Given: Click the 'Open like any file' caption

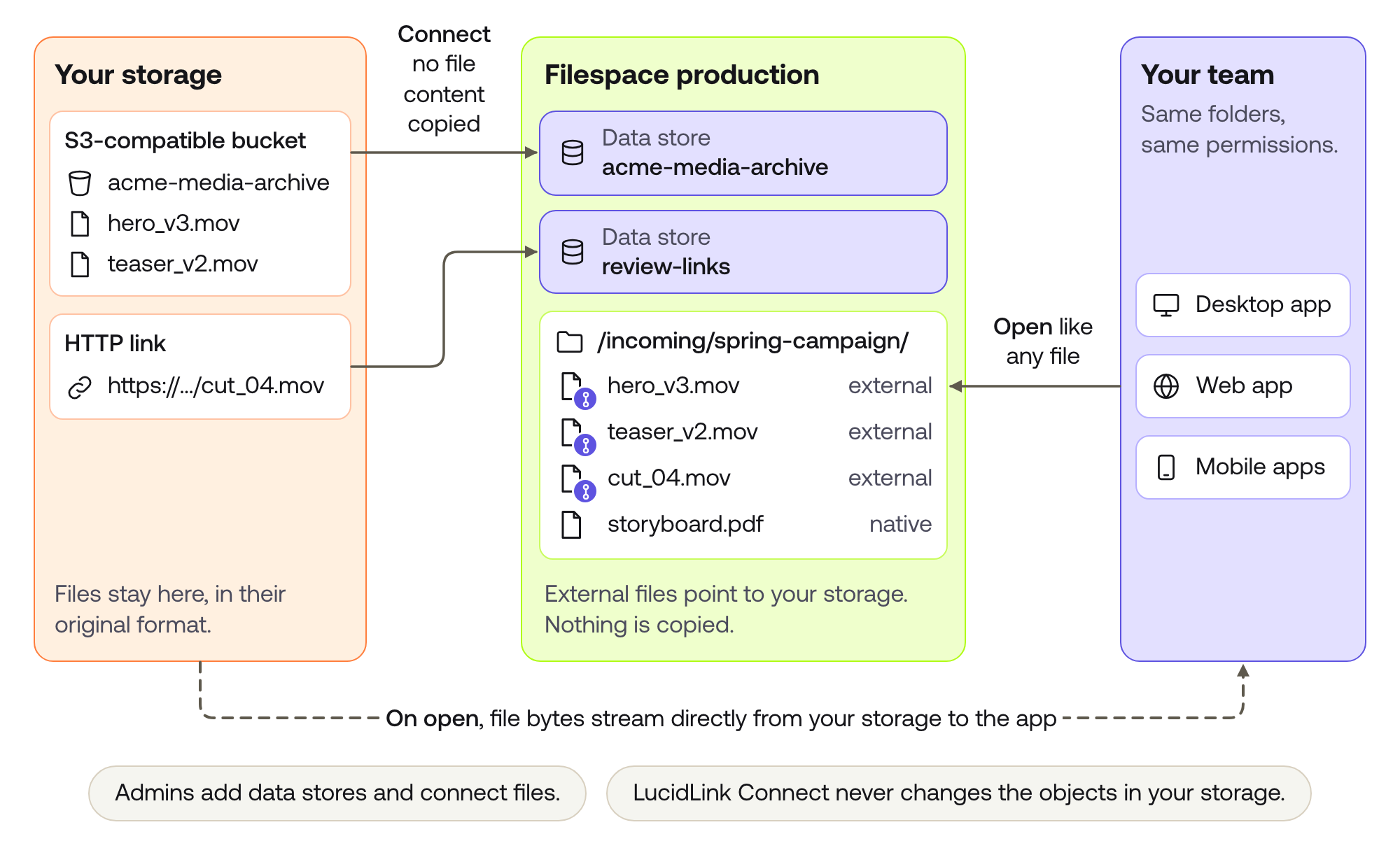Looking at the screenshot, I should (x=1043, y=341).
